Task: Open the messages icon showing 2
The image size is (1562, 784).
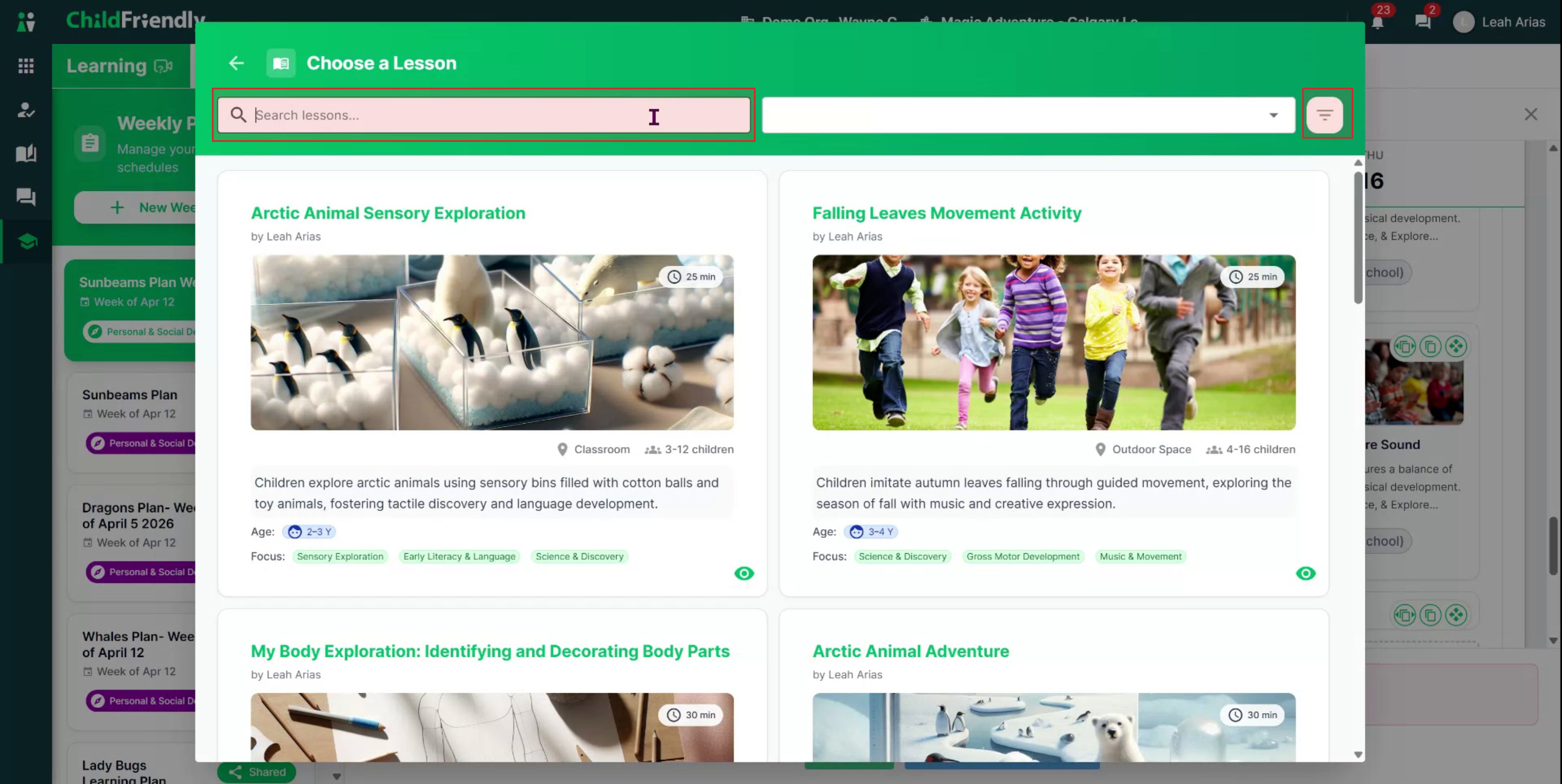Action: coord(1423,22)
